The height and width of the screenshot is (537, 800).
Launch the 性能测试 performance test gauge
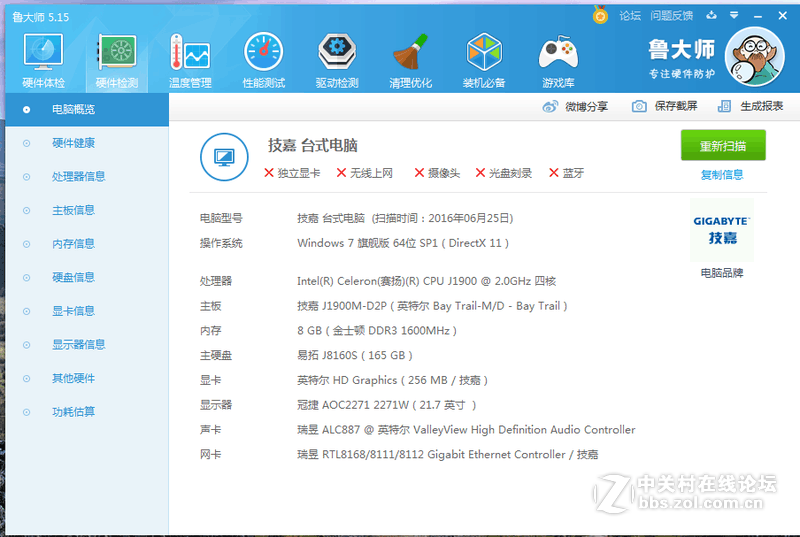(263, 60)
